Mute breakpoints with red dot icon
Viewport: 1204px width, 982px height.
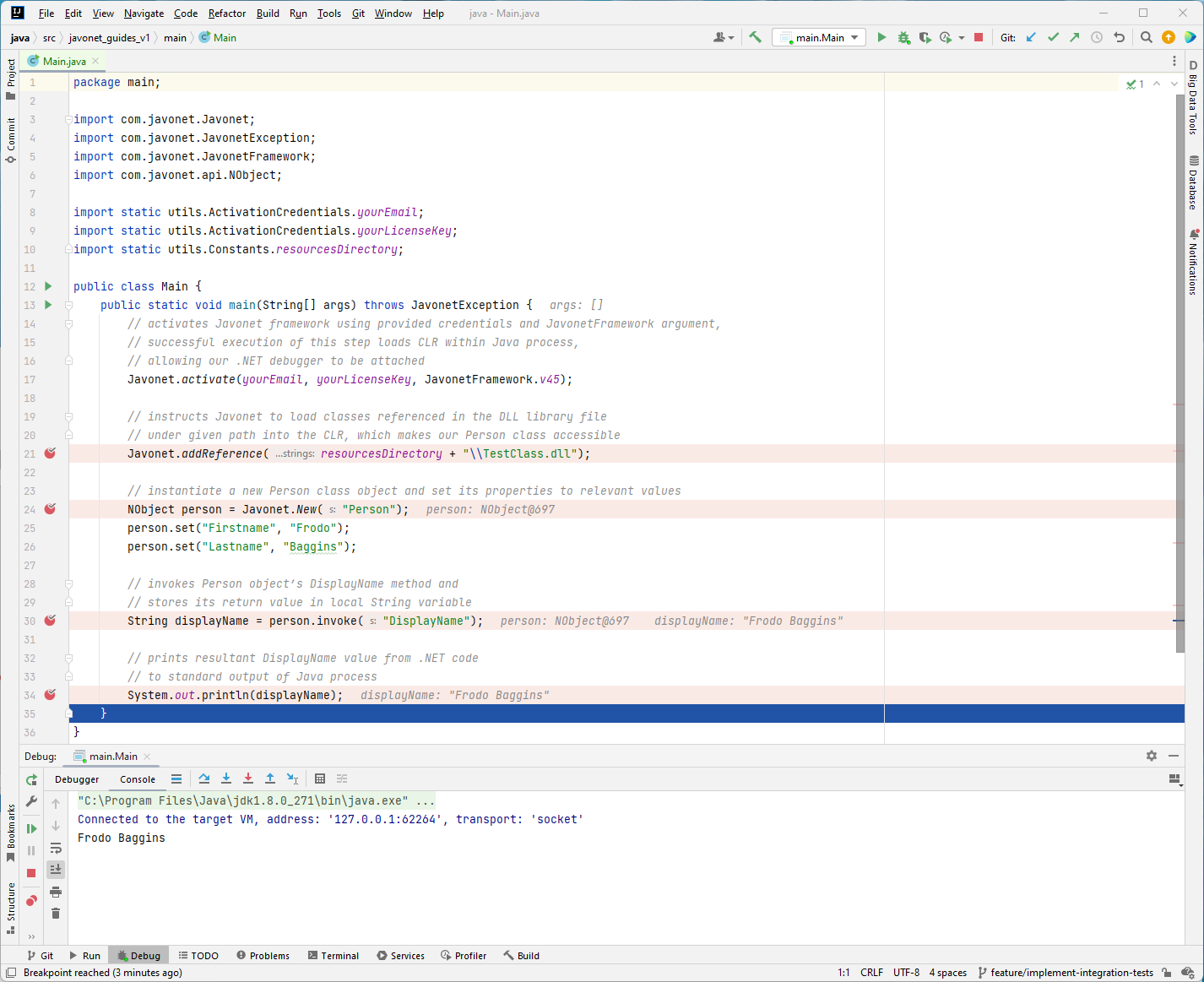pyautogui.click(x=31, y=901)
